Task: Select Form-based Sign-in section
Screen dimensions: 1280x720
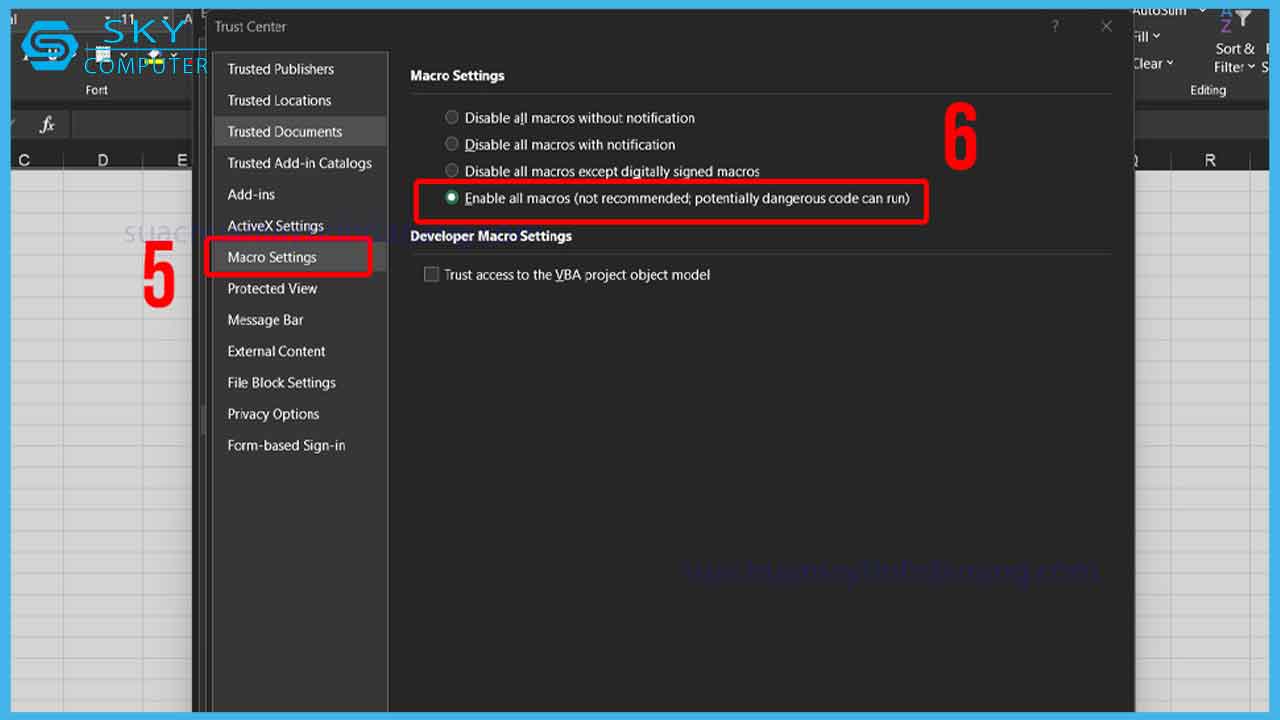Action: [x=300, y=445]
